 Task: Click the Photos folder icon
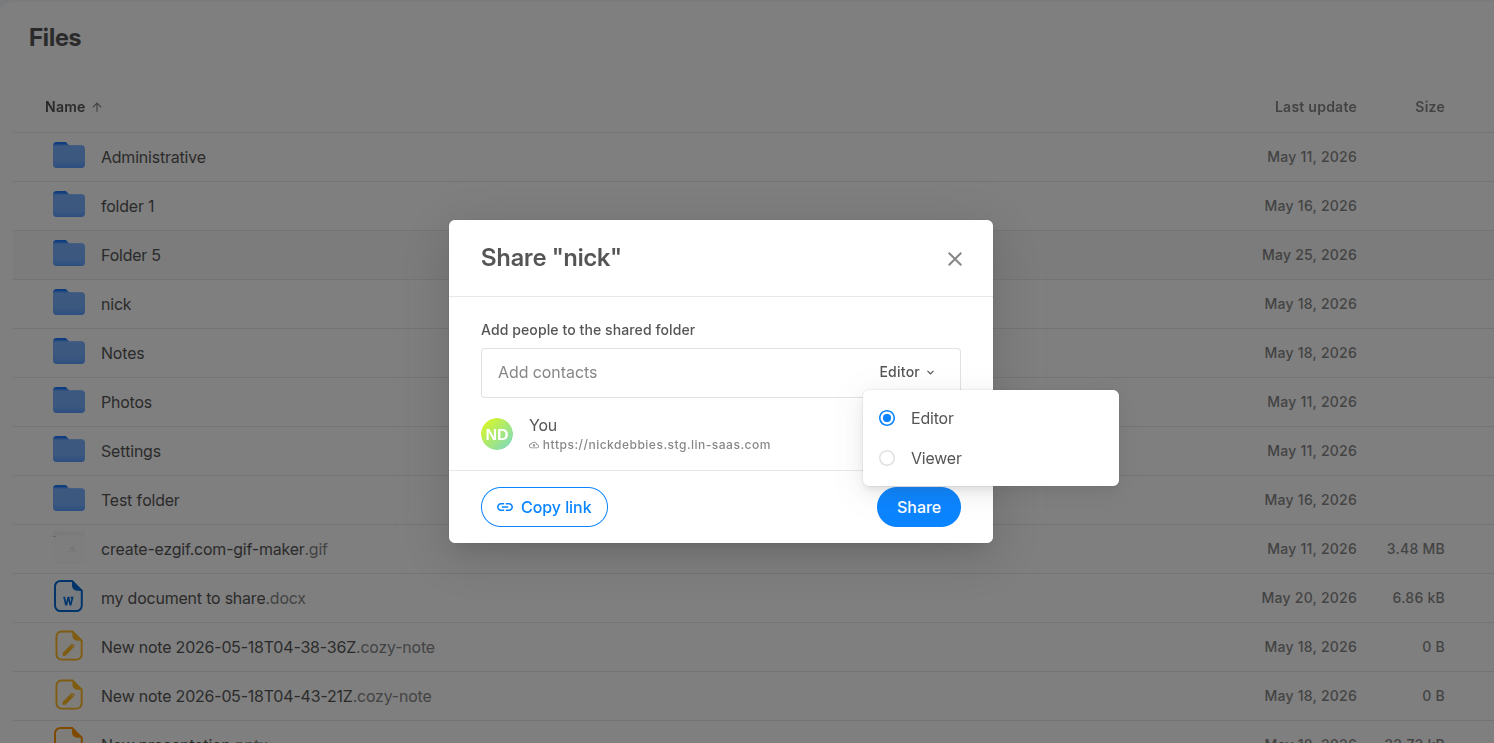pos(69,401)
